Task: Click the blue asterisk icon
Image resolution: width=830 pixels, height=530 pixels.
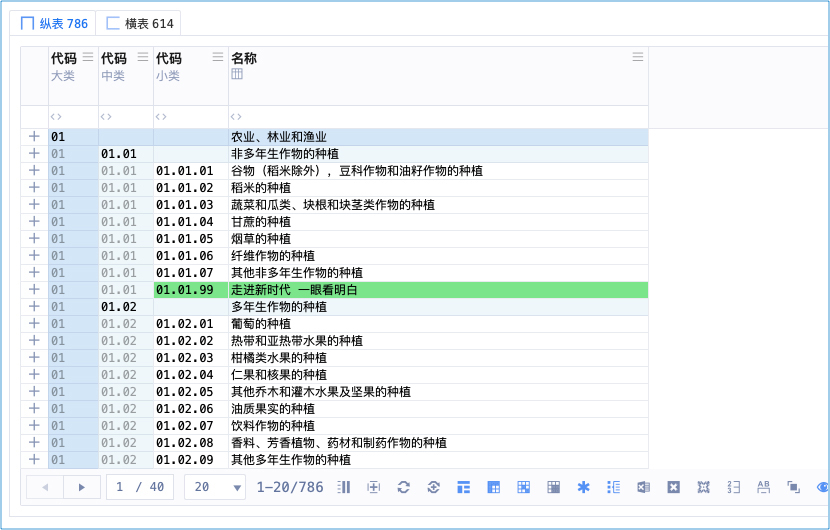Action: (583, 487)
